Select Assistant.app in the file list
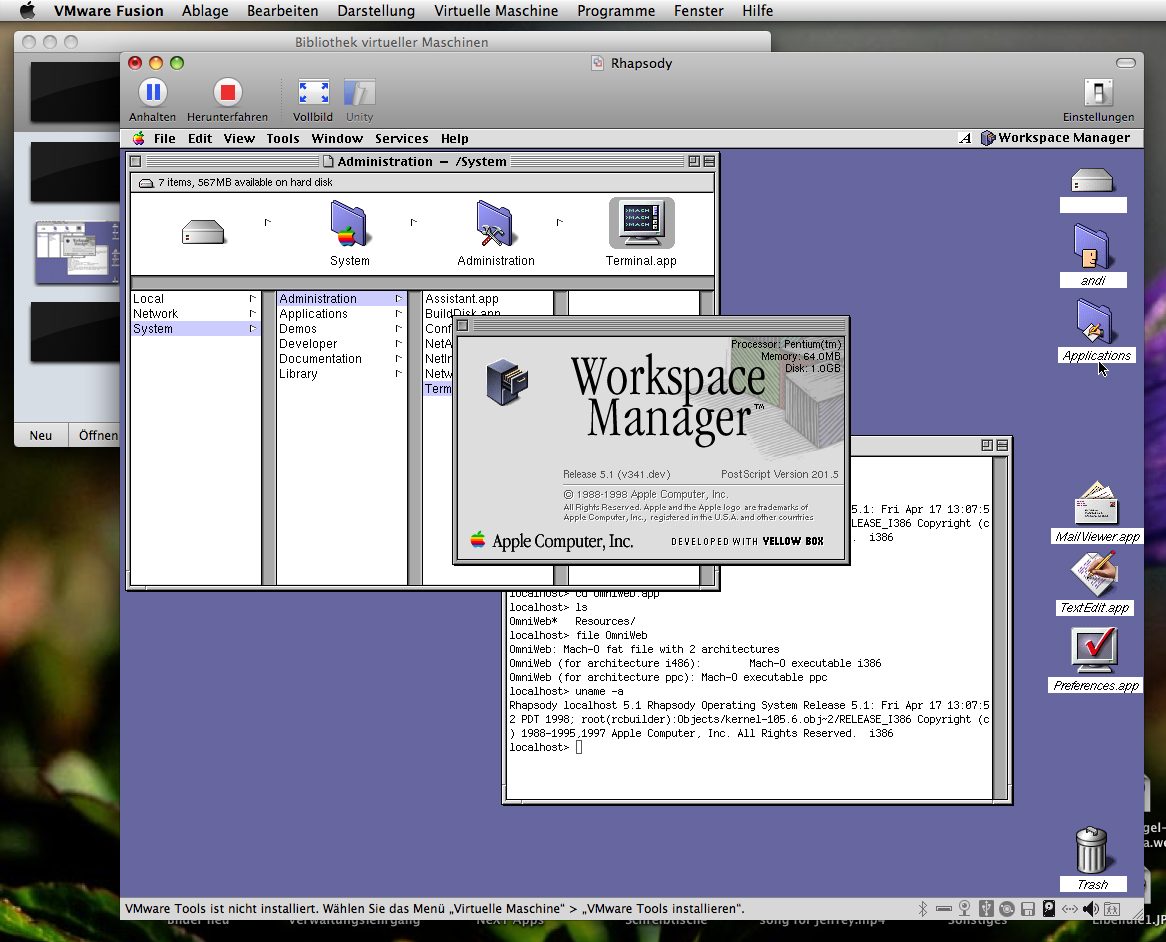 tap(461, 299)
